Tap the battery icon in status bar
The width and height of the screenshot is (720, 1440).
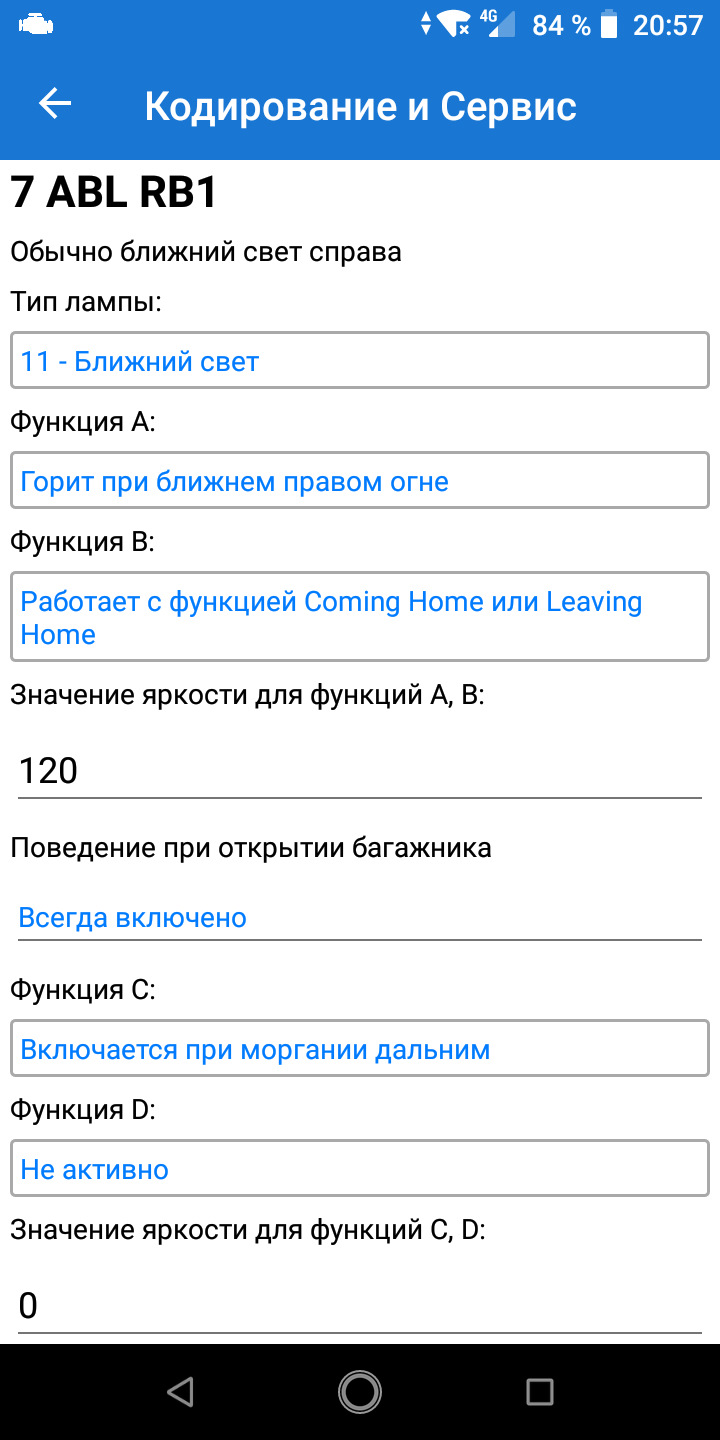[x=609, y=25]
